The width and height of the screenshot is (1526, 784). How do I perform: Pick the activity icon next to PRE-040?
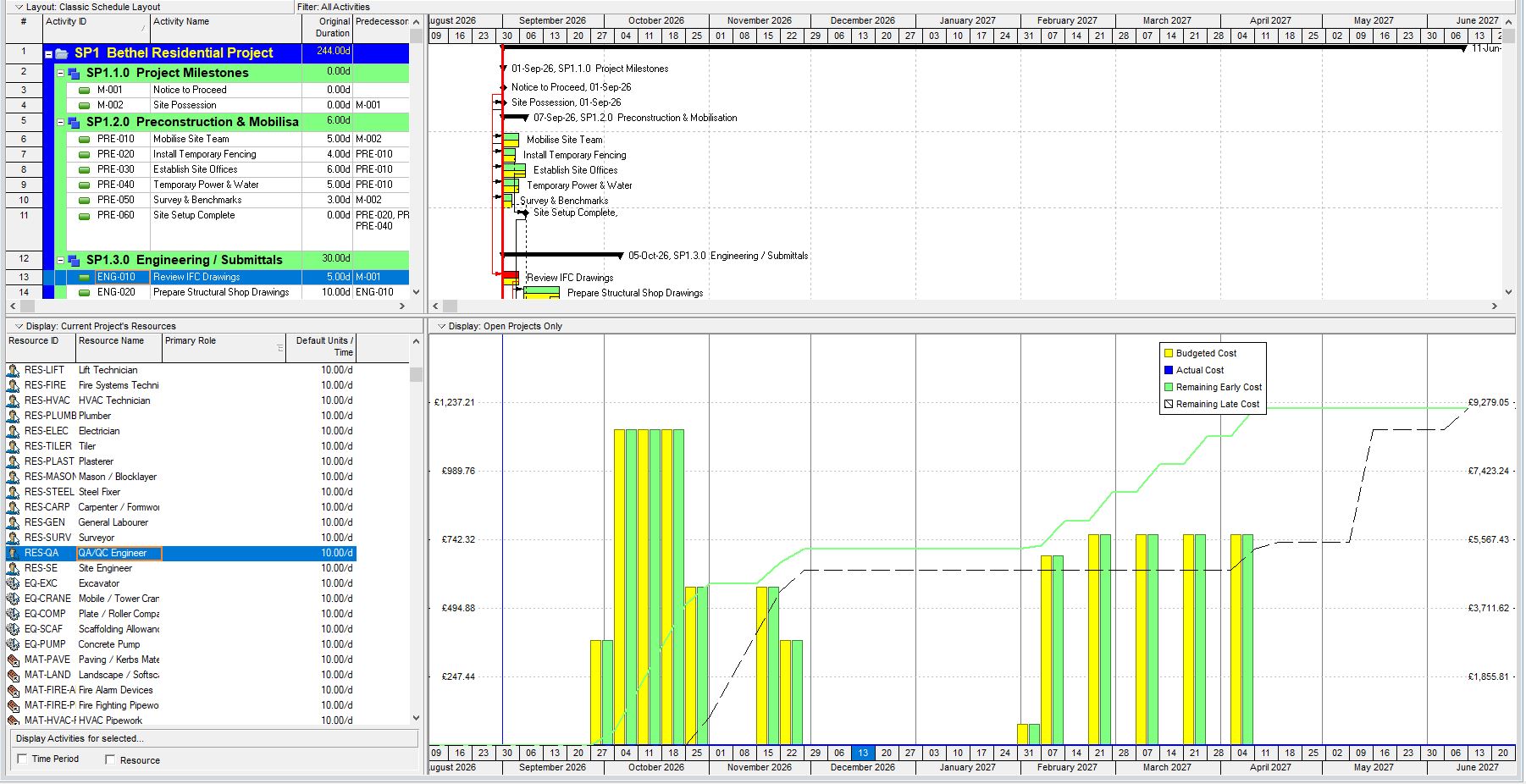click(x=84, y=185)
